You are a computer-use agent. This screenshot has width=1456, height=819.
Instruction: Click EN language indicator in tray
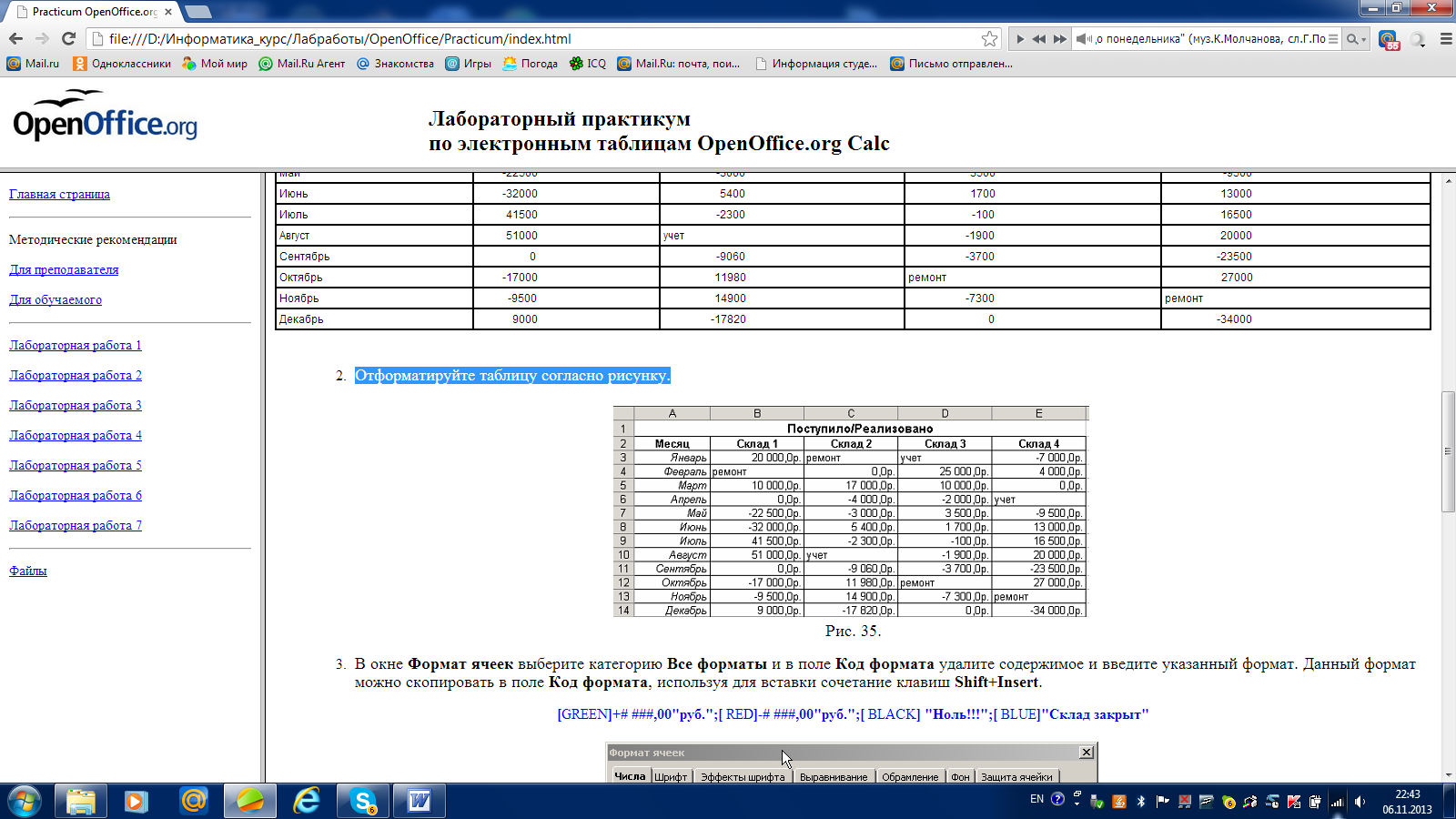tap(1036, 799)
